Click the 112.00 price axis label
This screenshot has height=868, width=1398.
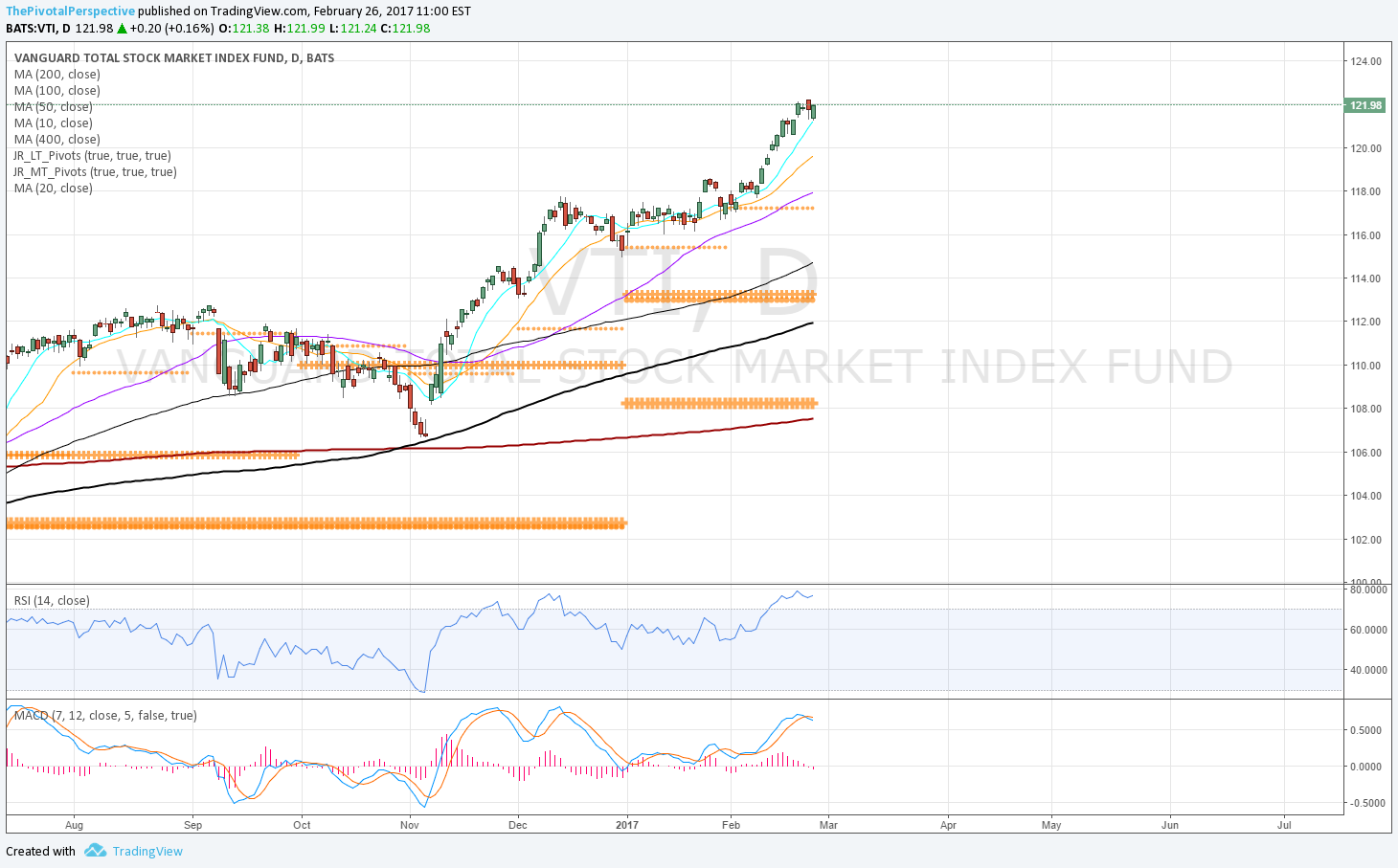point(1365,322)
